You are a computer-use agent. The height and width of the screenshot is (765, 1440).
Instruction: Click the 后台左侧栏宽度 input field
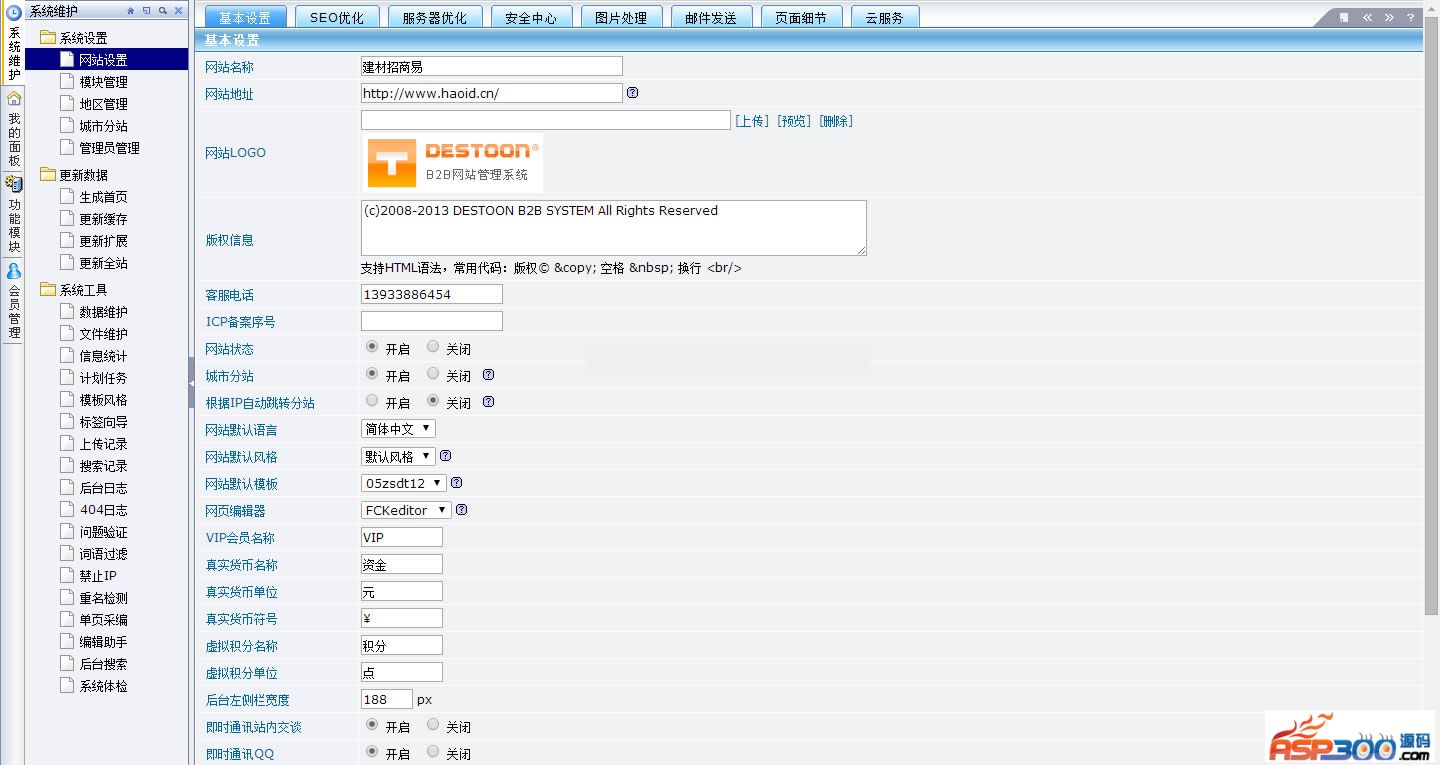[387, 699]
